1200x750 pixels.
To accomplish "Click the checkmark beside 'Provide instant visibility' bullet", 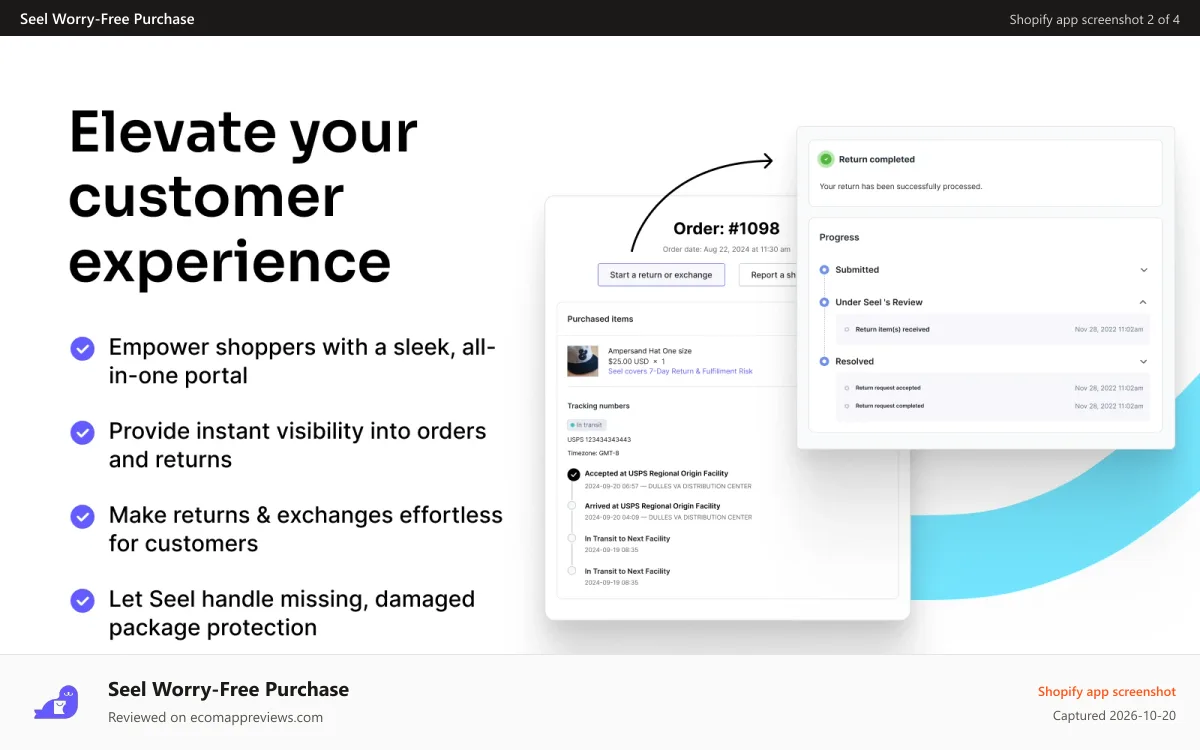I will 82,432.
